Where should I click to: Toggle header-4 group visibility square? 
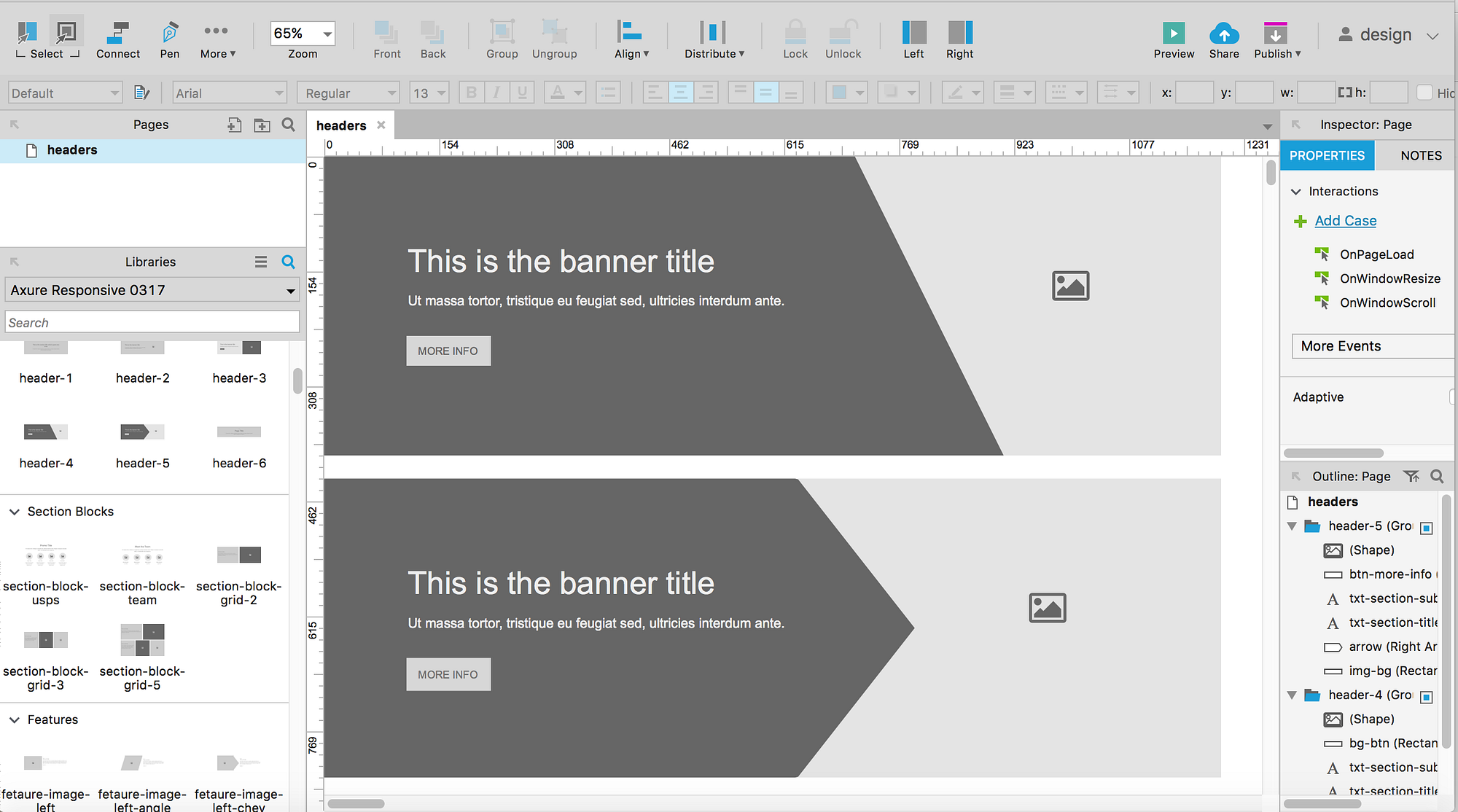pyautogui.click(x=1427, y=697)
